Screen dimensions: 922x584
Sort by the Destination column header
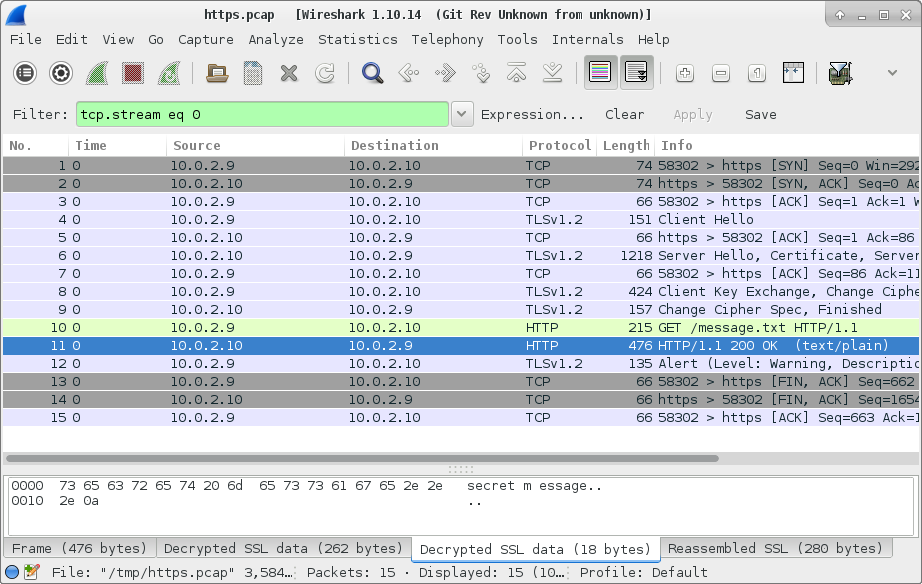point(433,145)
